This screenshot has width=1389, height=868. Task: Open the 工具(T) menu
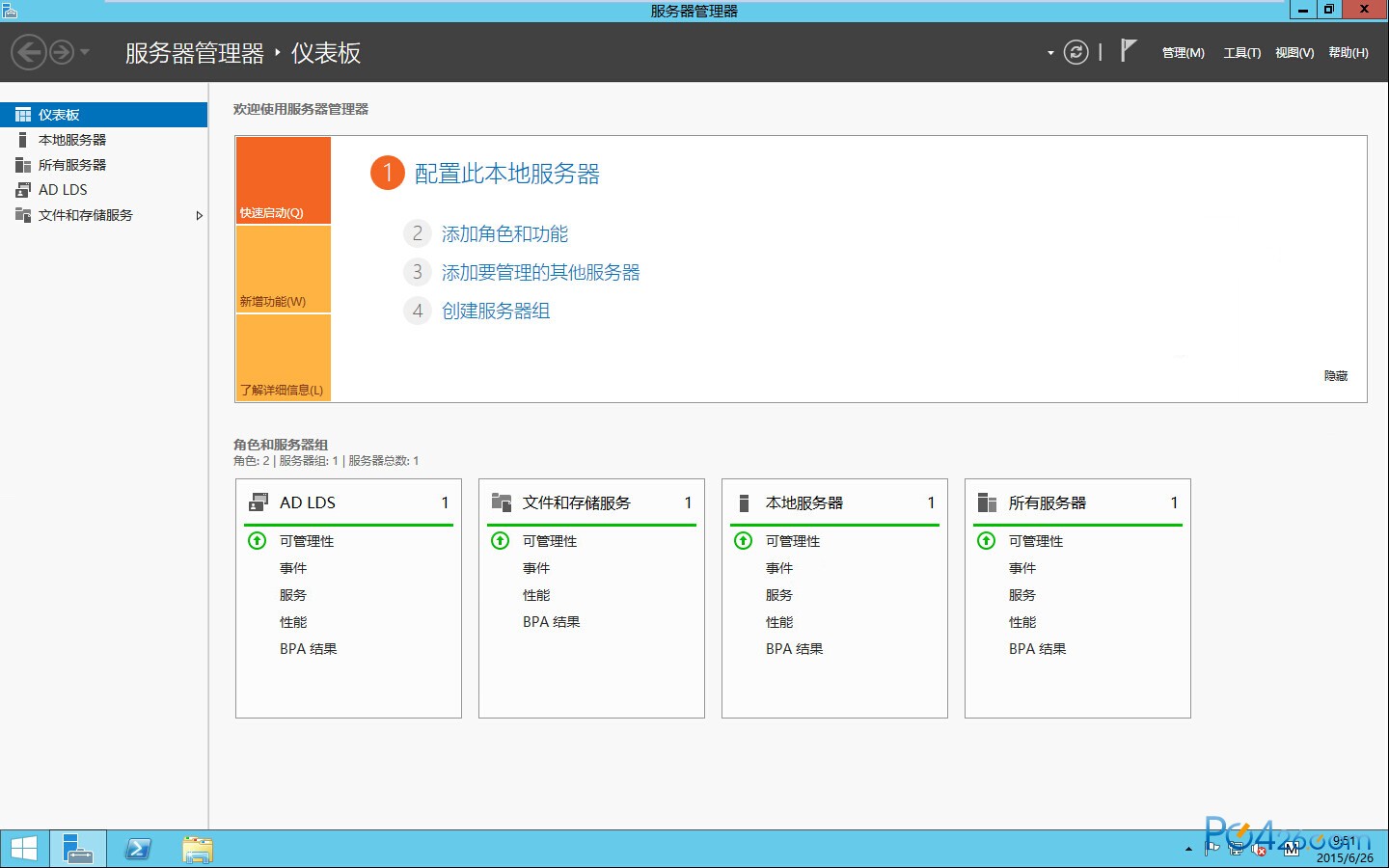click(x=1241, y=53)
